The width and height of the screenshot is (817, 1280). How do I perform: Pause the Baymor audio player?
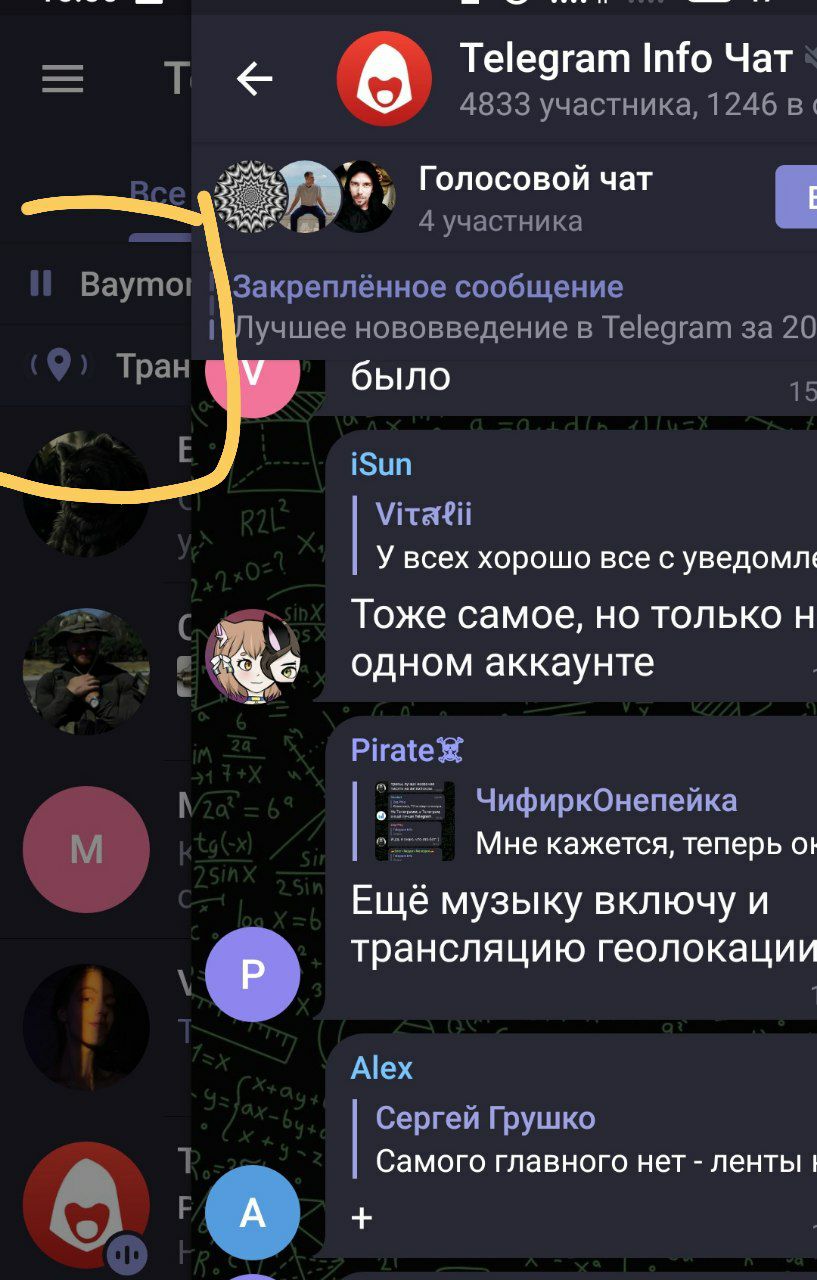pos(41,284)
